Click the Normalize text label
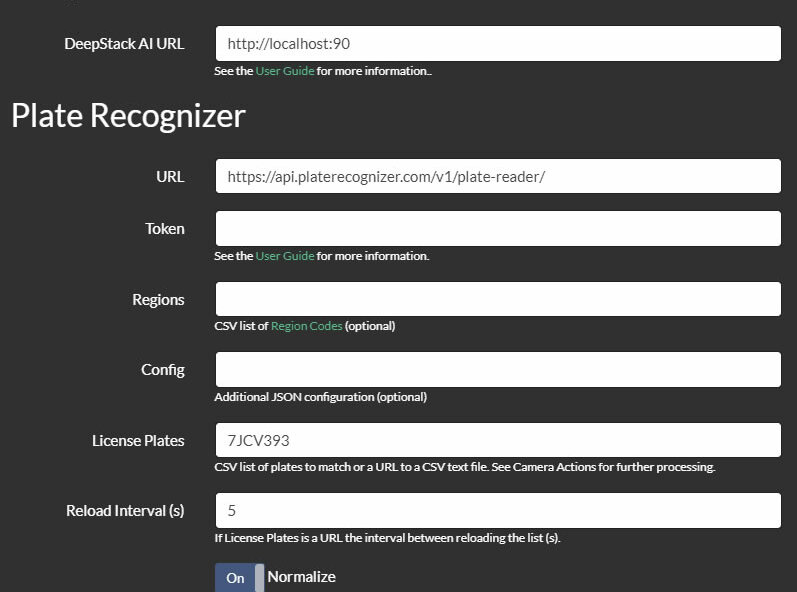 click(301, 577)
